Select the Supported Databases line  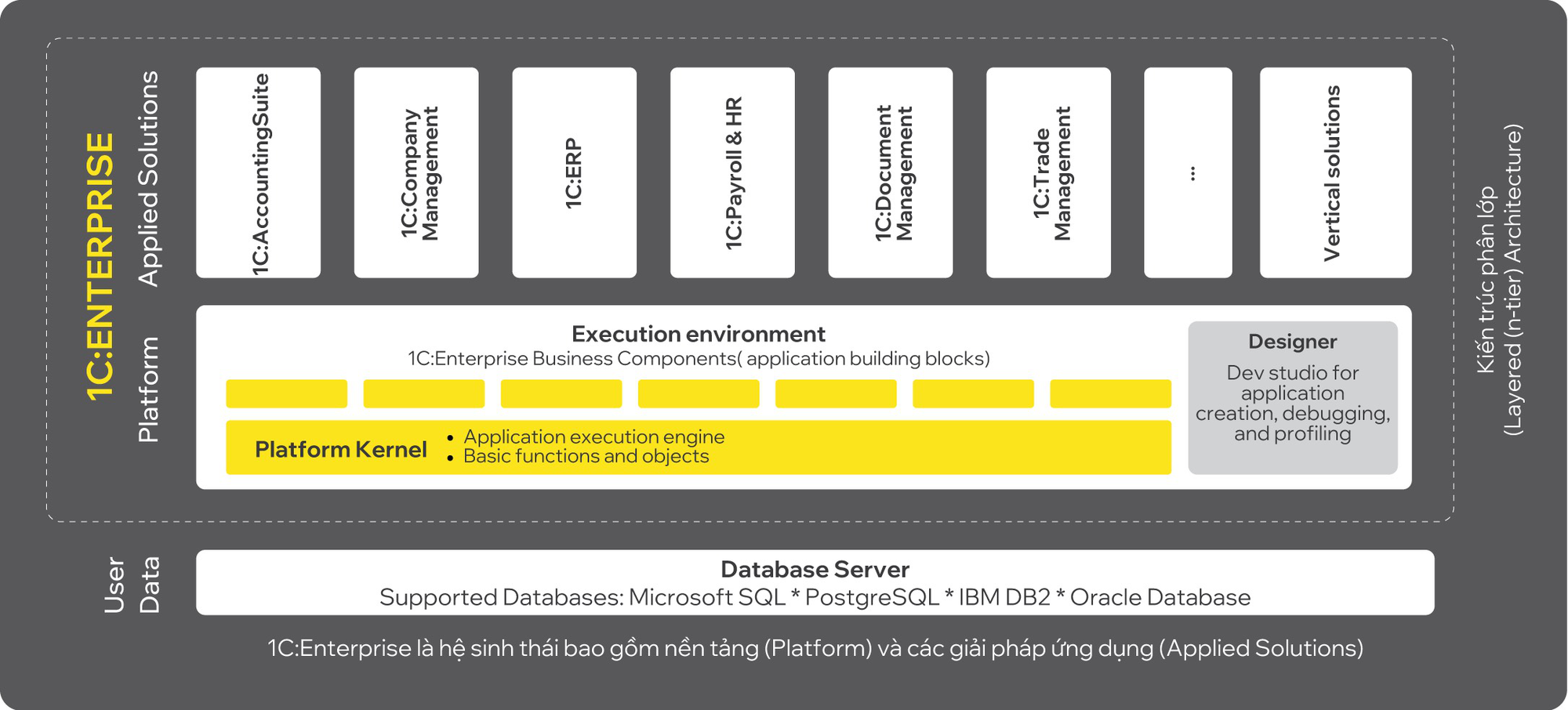(815, 597)
